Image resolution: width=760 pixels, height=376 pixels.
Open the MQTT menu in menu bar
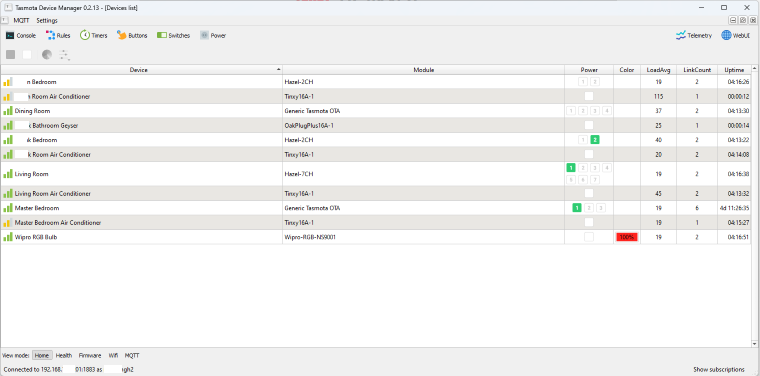pyautogui.click(x=21, y=20)
